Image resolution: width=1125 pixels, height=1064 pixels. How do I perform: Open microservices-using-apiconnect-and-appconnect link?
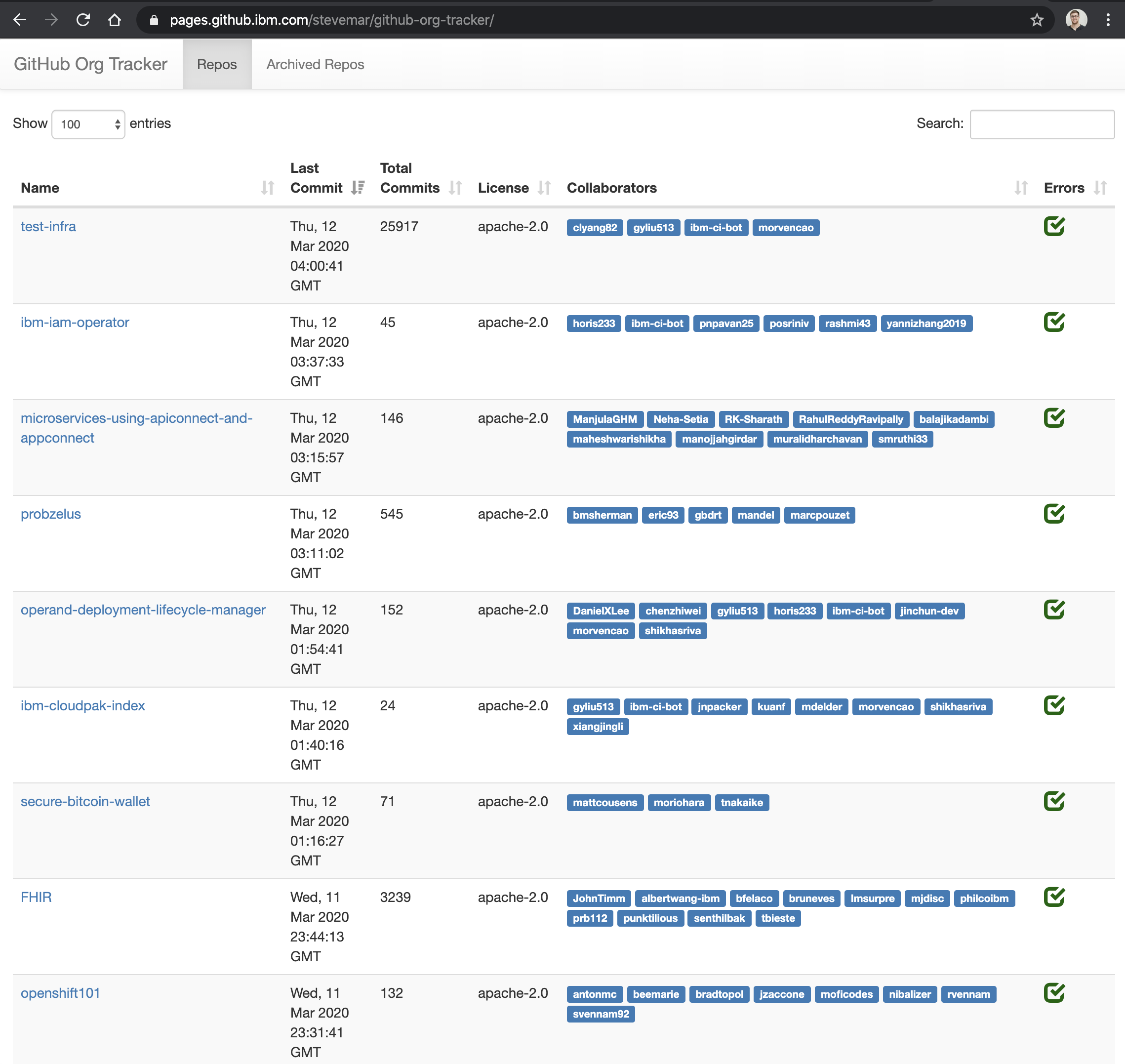tap(137, 428)
